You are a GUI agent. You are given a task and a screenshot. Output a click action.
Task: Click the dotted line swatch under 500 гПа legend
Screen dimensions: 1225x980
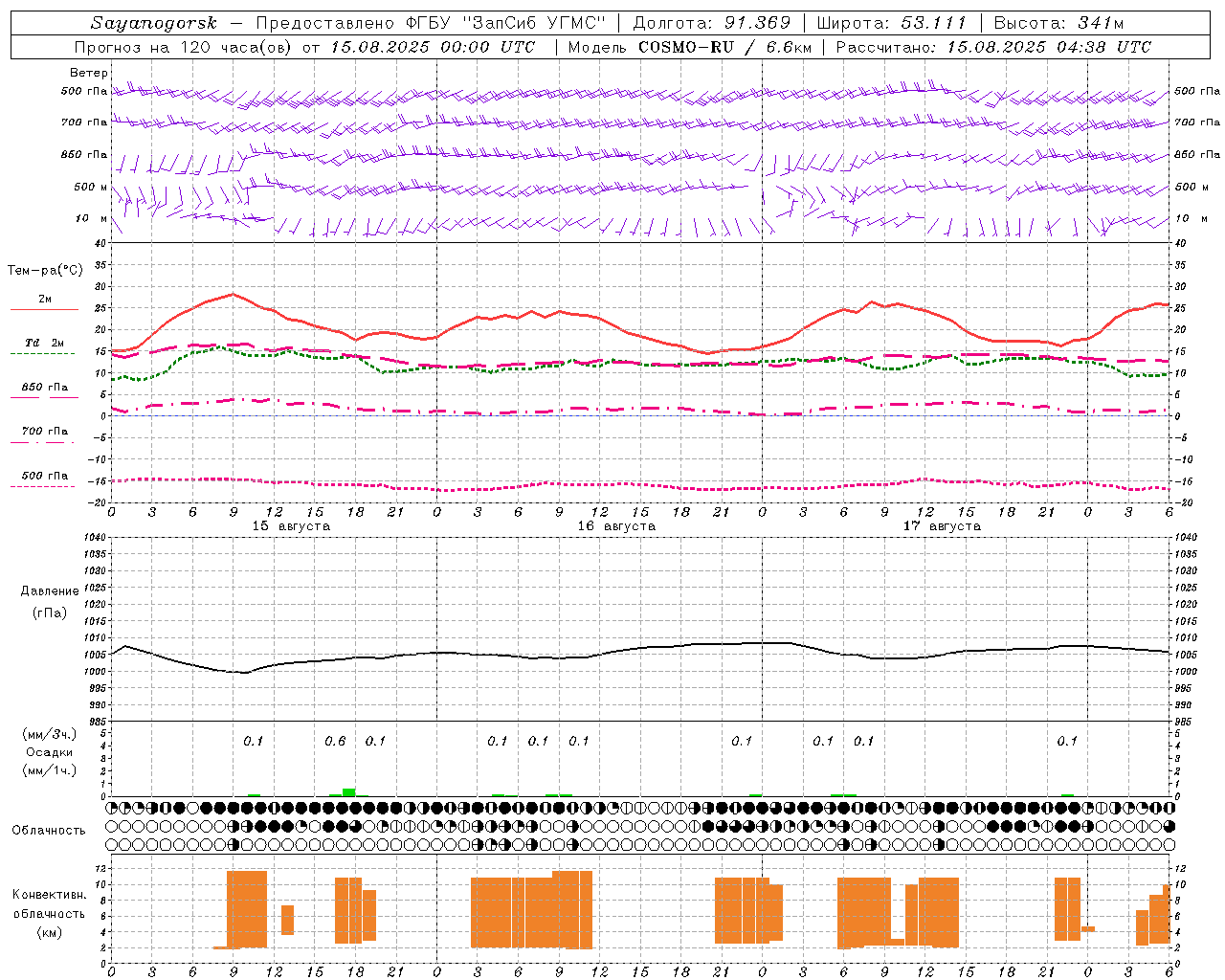pos(42,486)
